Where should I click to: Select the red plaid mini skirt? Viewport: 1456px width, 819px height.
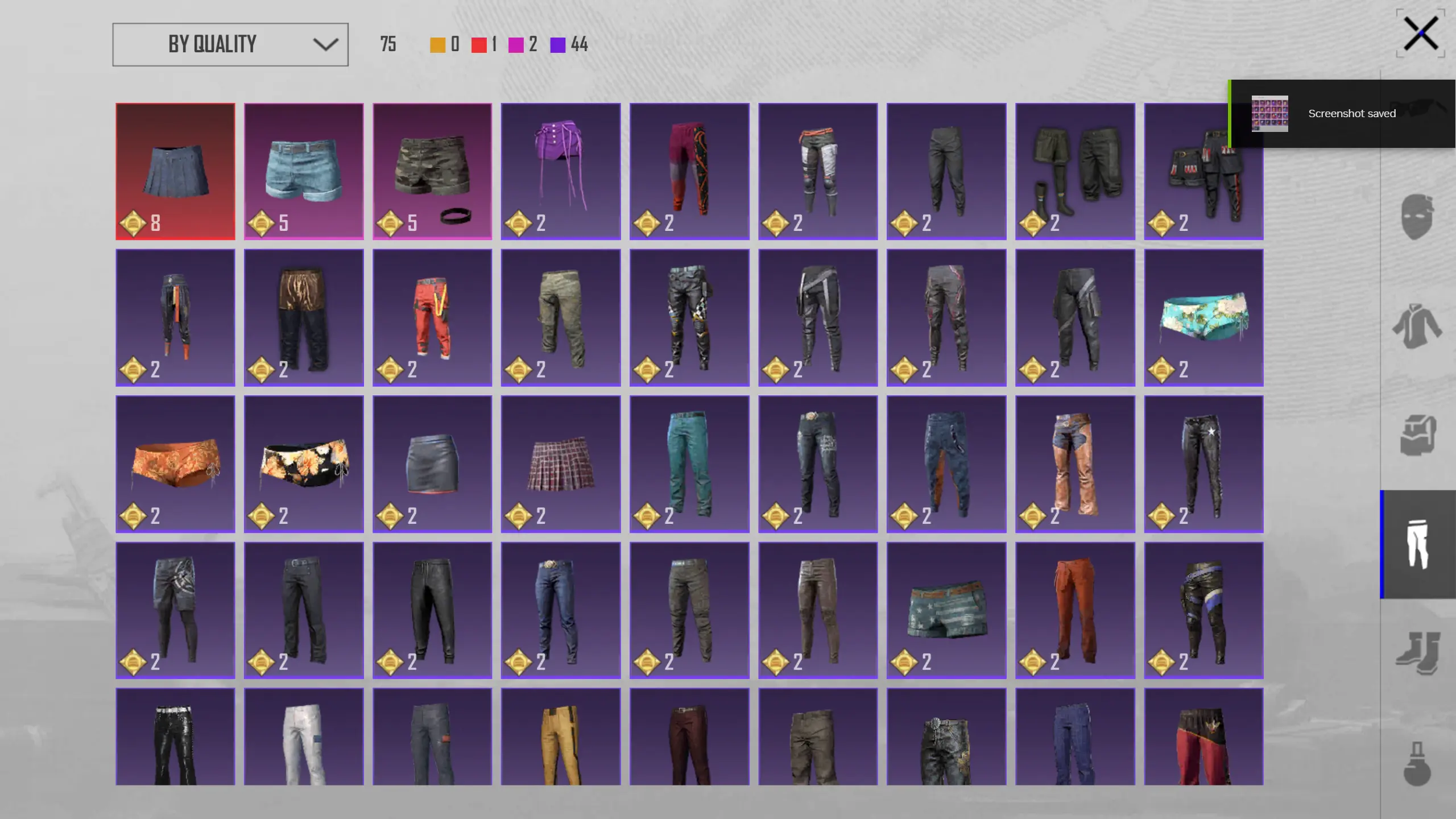point(561,464)
